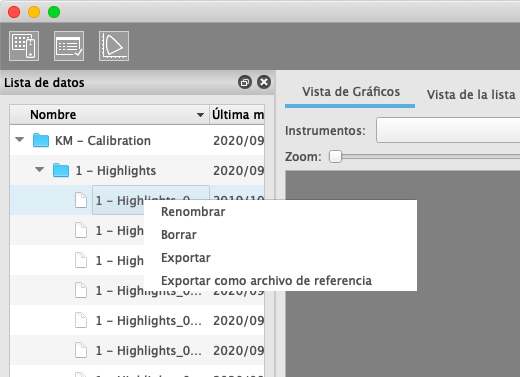
Task: Click the Última m column header
Action: 237,115
